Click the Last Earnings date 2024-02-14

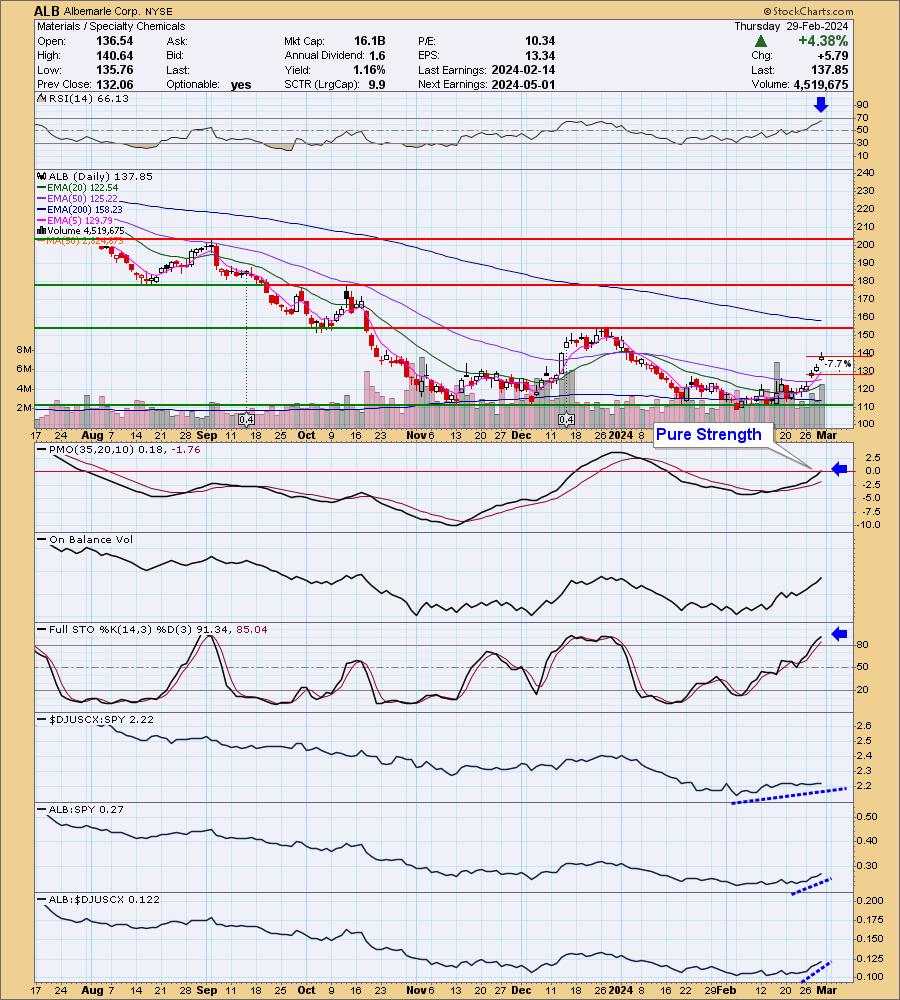click(523, 70)
